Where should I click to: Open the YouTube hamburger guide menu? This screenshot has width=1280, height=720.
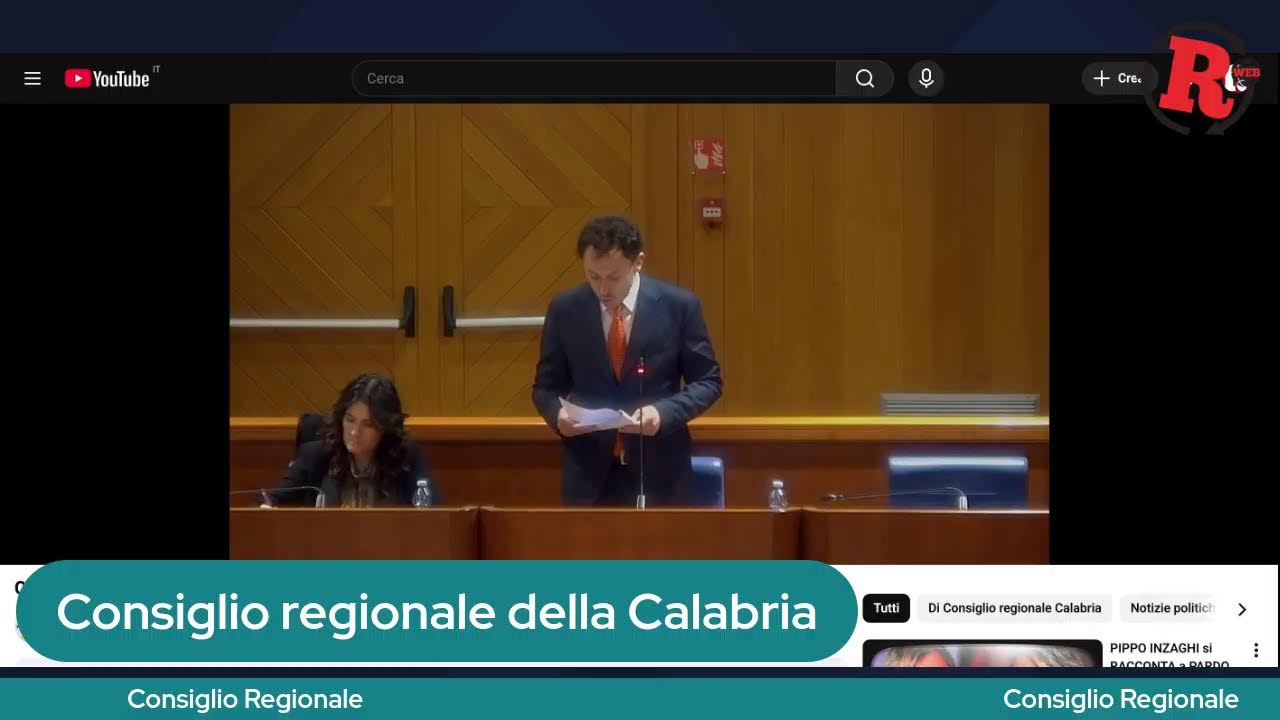pos(32,78)
